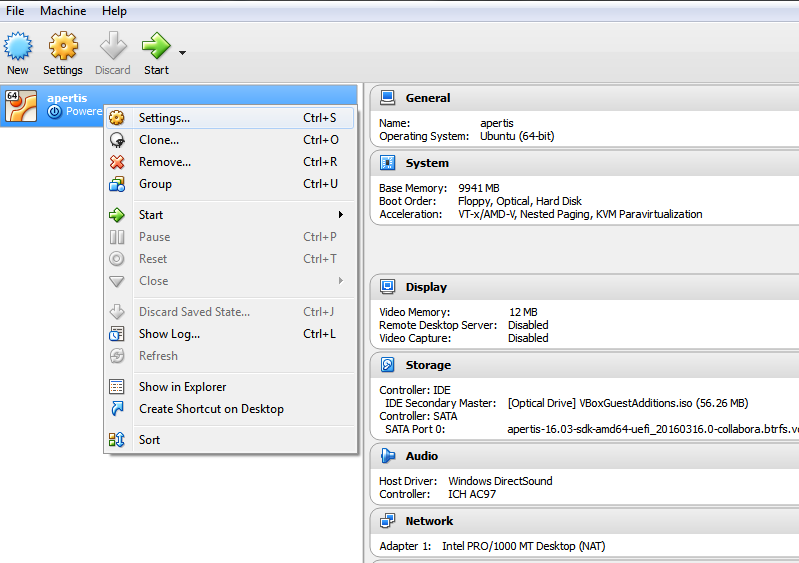Screen dimensions: 799x563
Task: Click the Show in Explorer list icon
Action: point(117,387)
